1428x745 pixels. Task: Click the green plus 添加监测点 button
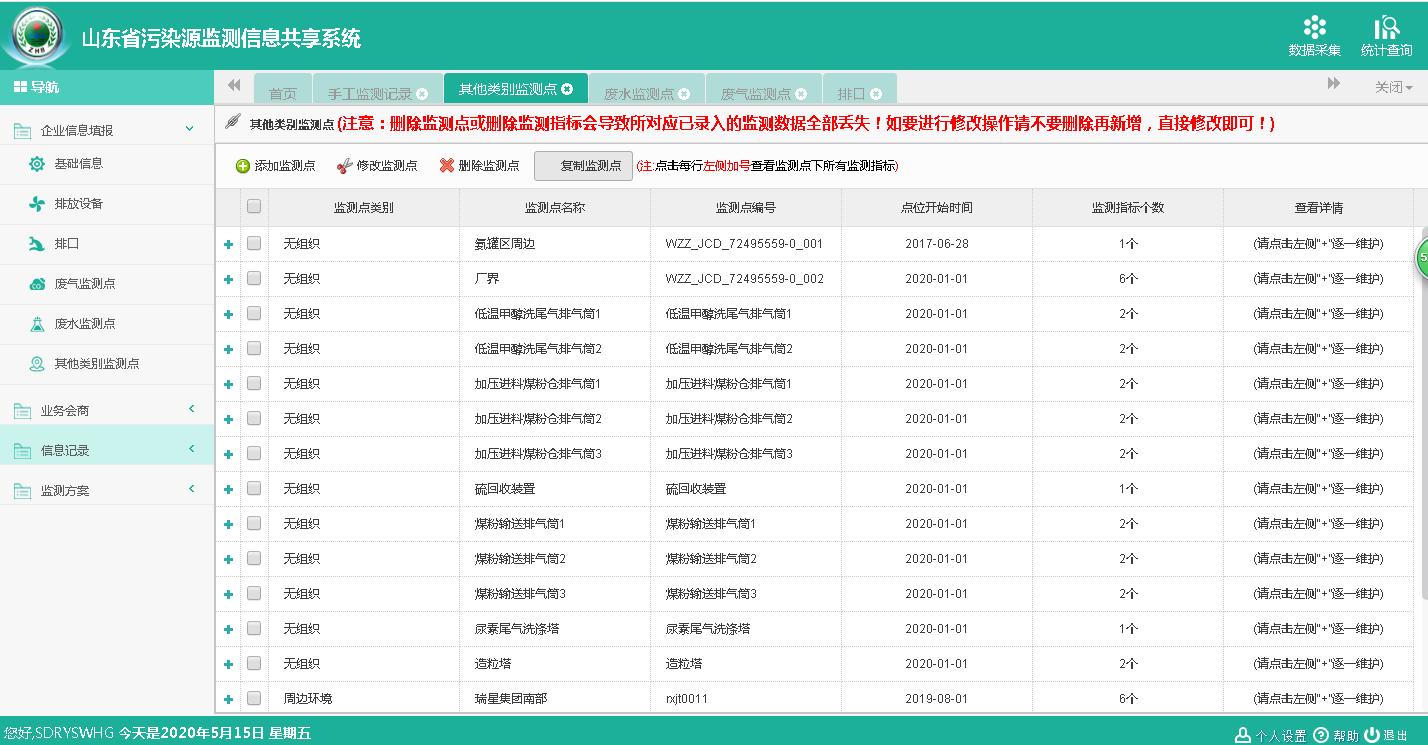[243, 166]
